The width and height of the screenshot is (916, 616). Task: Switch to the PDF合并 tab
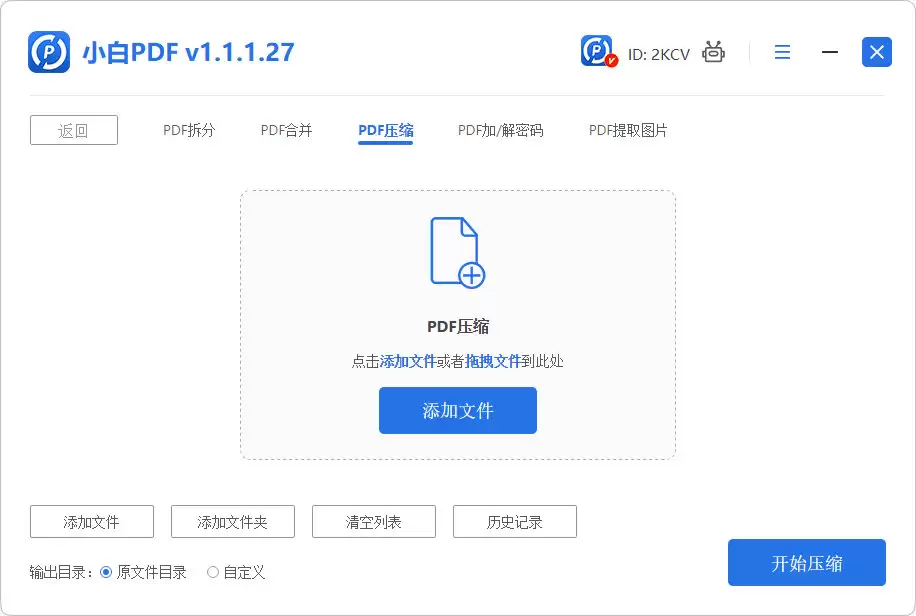point(287,129)
